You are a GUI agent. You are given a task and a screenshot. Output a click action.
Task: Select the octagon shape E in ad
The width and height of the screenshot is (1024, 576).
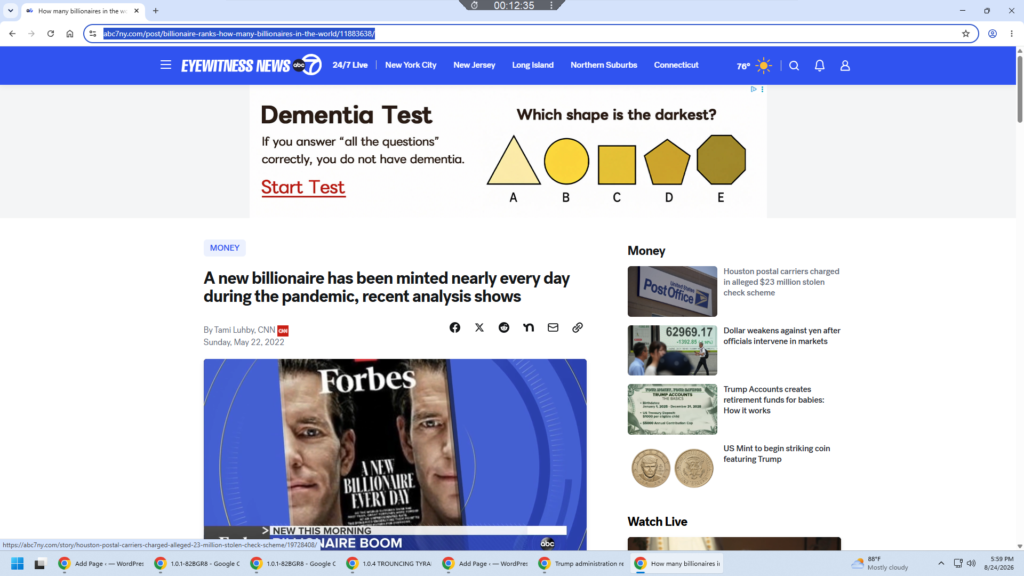tap(721, 160)
